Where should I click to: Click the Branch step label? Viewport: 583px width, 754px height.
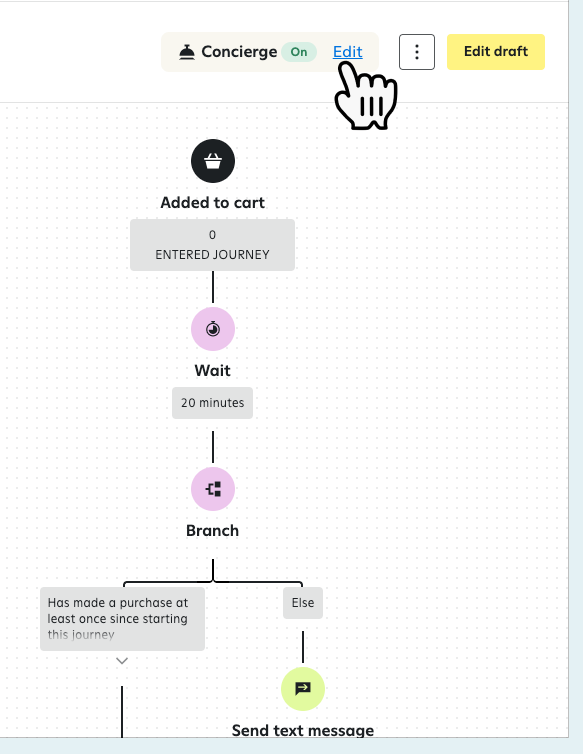click(213, 531)
